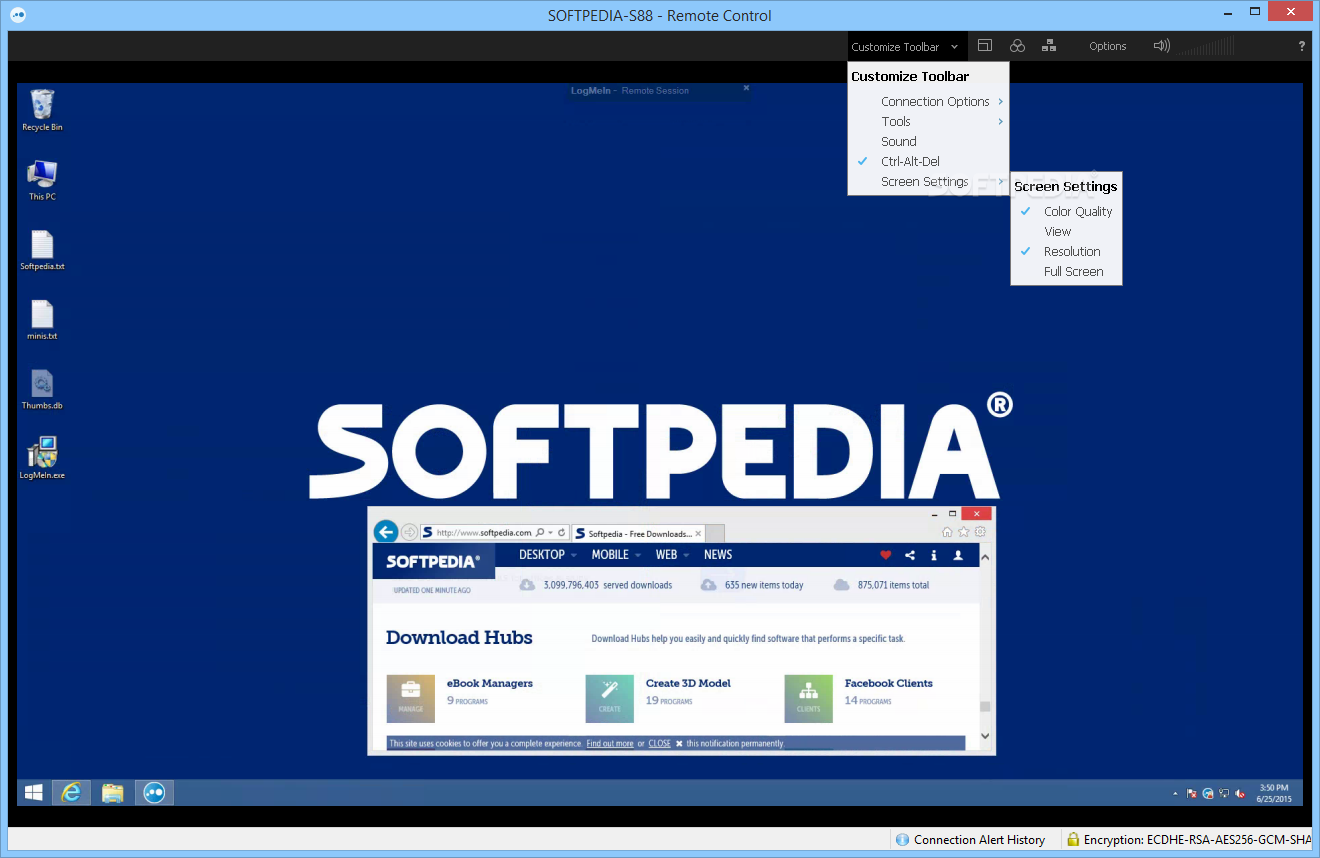Click the remote taskbar clock
The width and height of the screenshot is (1320, 858).
pyautogui.click(x=1273, y=794)
